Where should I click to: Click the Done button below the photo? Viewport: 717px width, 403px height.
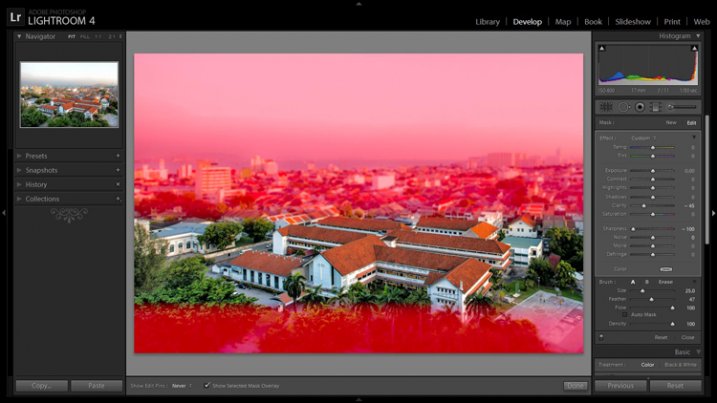coord(575,385)
